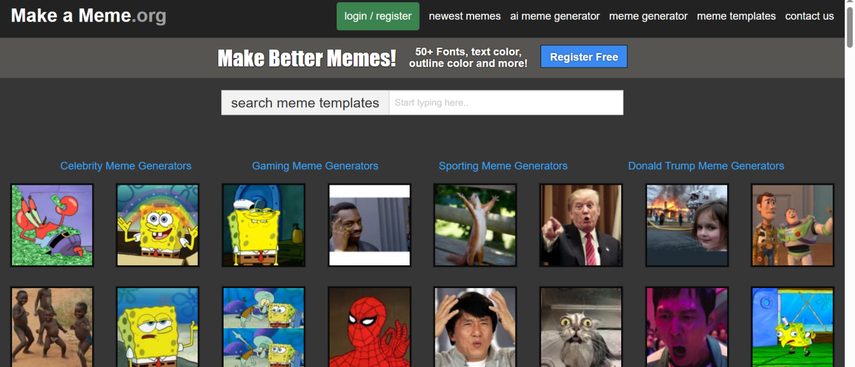Open the Mr. Krabs money meme template
The image size is (855, 367).
(x=52, y=225)
